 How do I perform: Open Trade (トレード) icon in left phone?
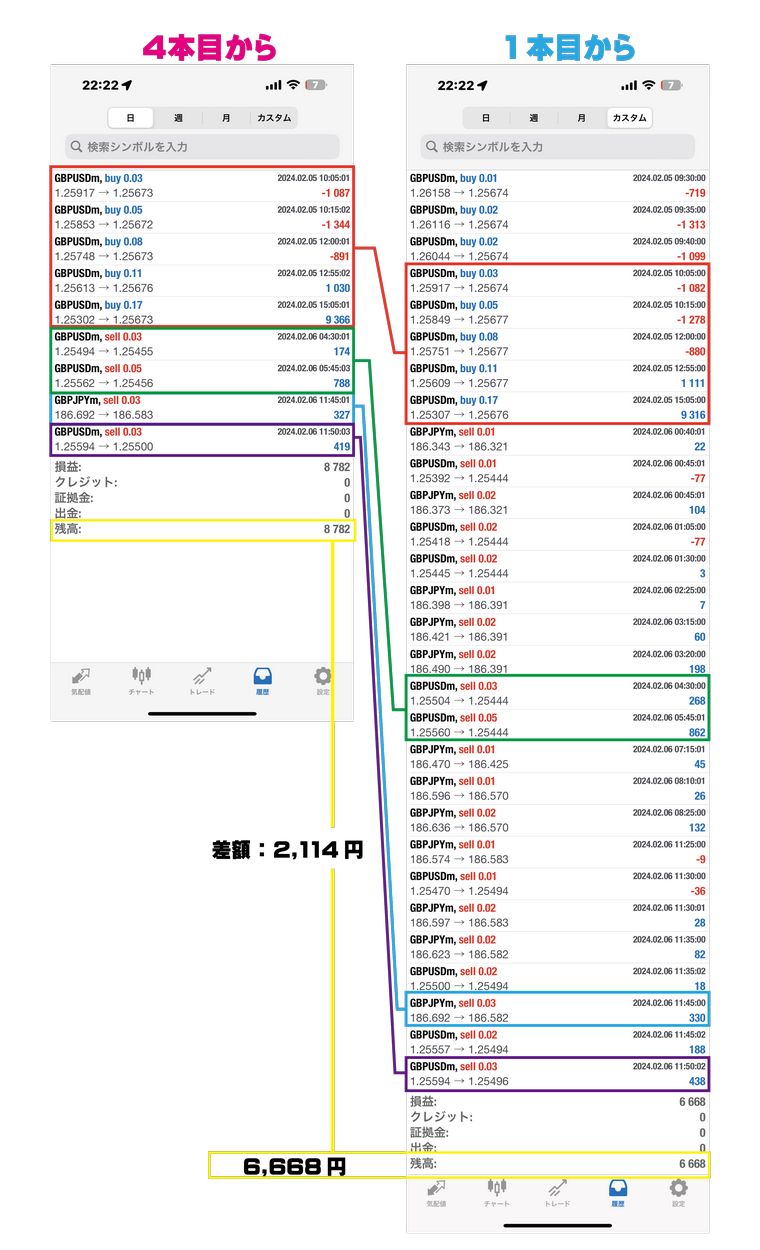coord(202,679)
